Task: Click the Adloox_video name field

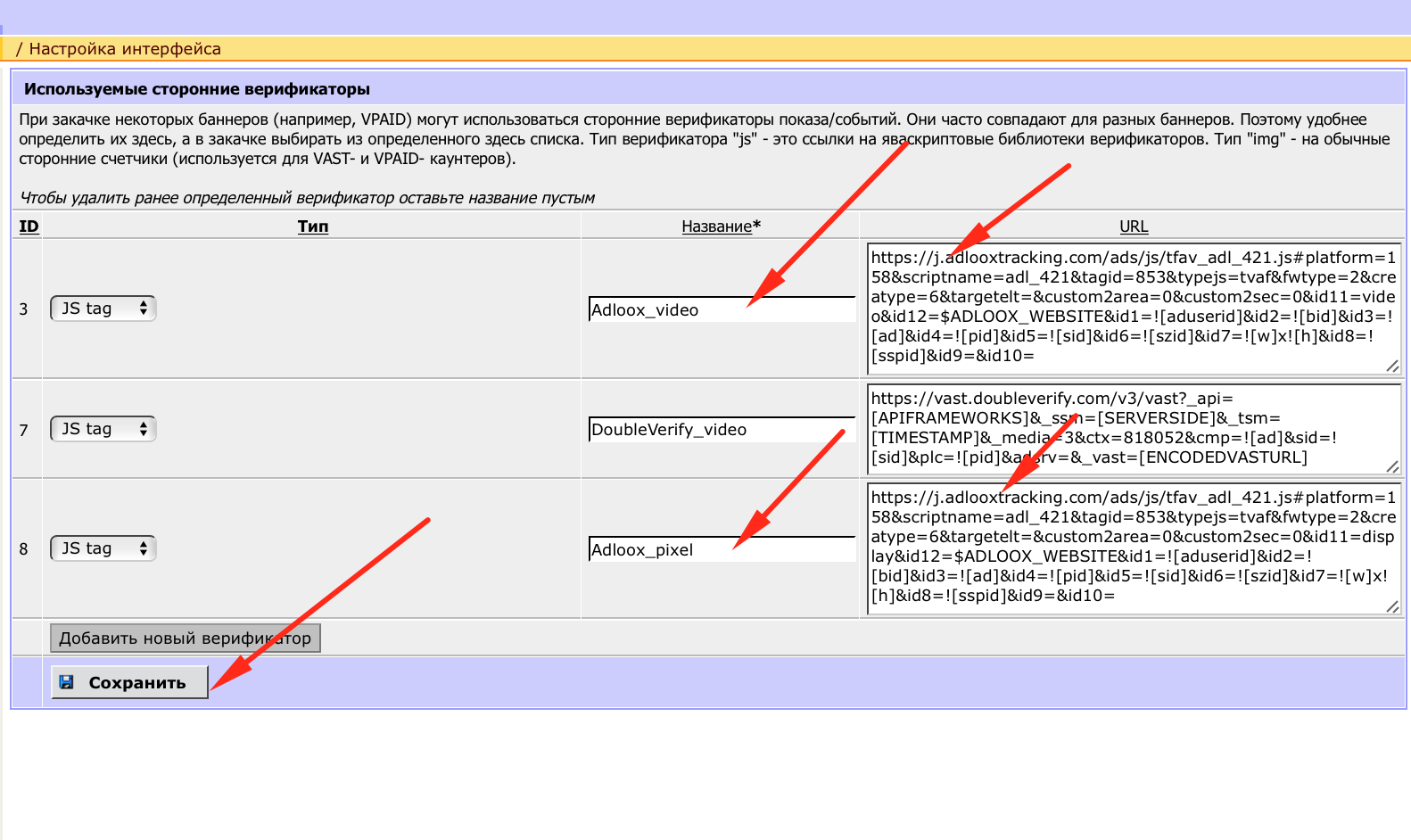Action: coord(722,309)
